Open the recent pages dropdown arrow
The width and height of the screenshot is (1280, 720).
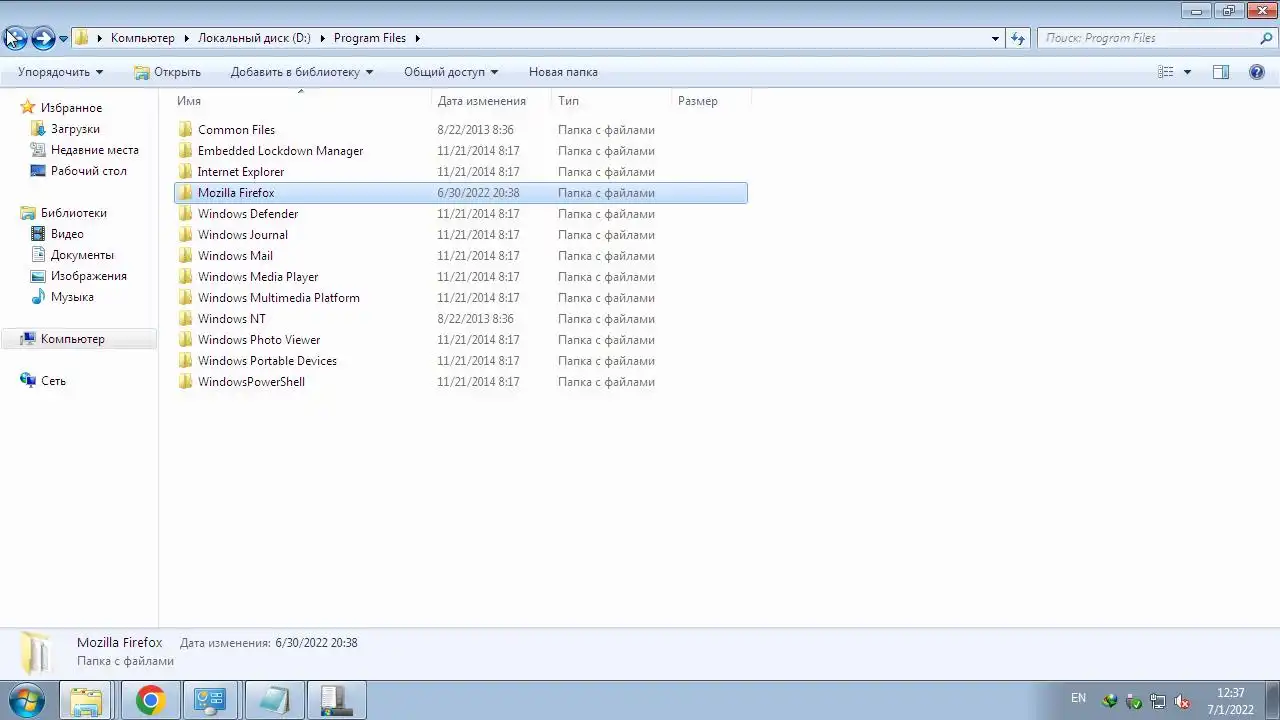click(63, 39)
